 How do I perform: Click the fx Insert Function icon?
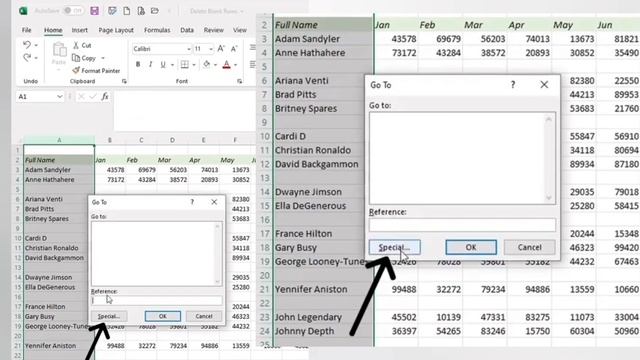point(105,96)
